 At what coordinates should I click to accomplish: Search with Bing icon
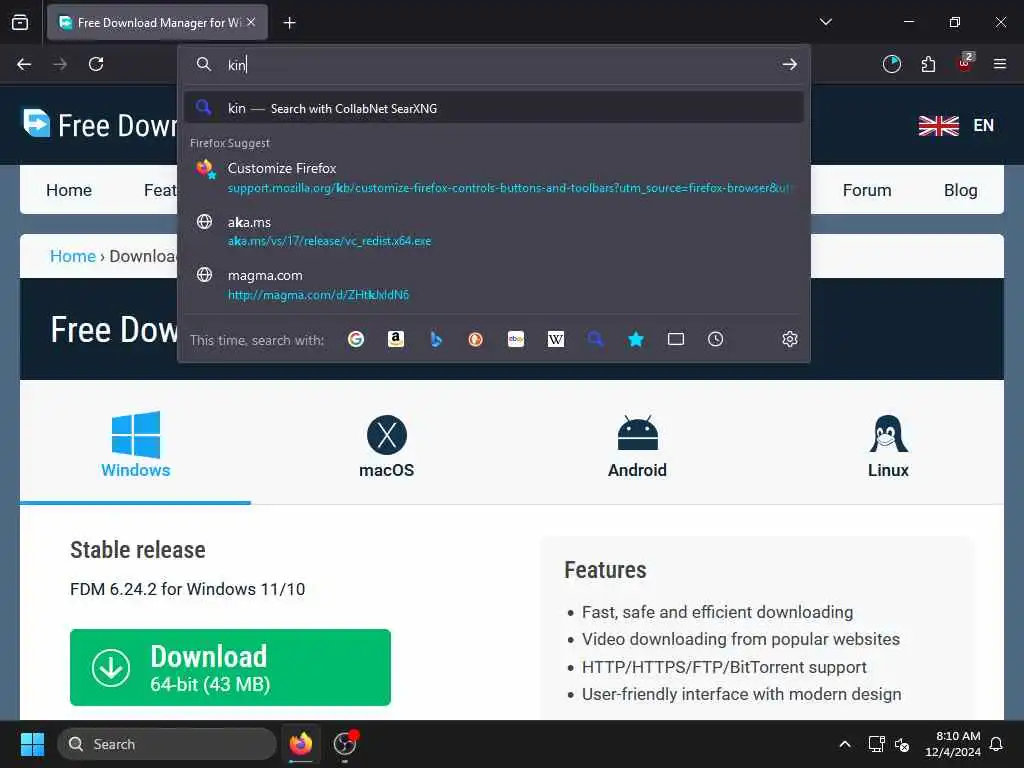(436, 339)
